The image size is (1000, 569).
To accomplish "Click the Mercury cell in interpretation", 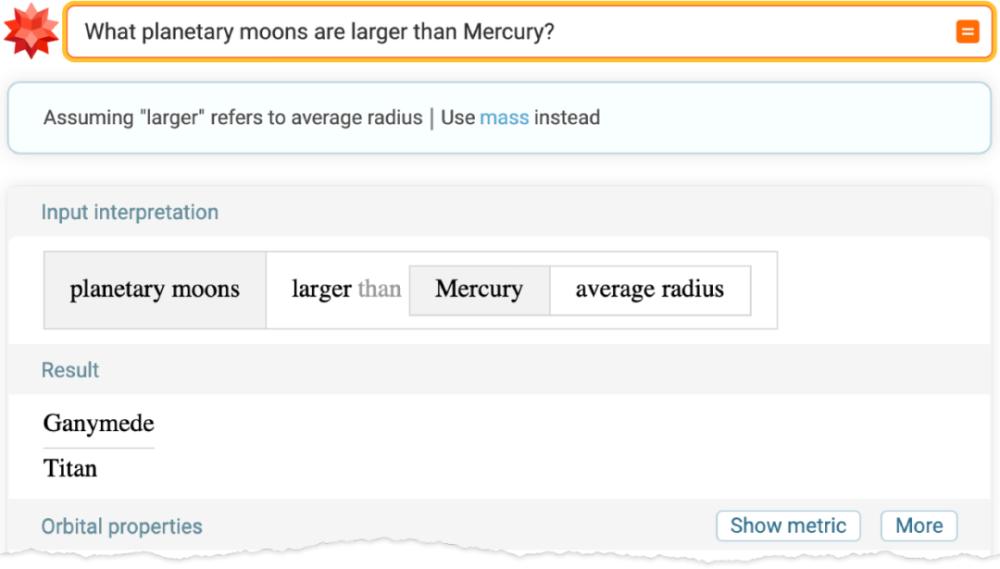I will 479,290.
